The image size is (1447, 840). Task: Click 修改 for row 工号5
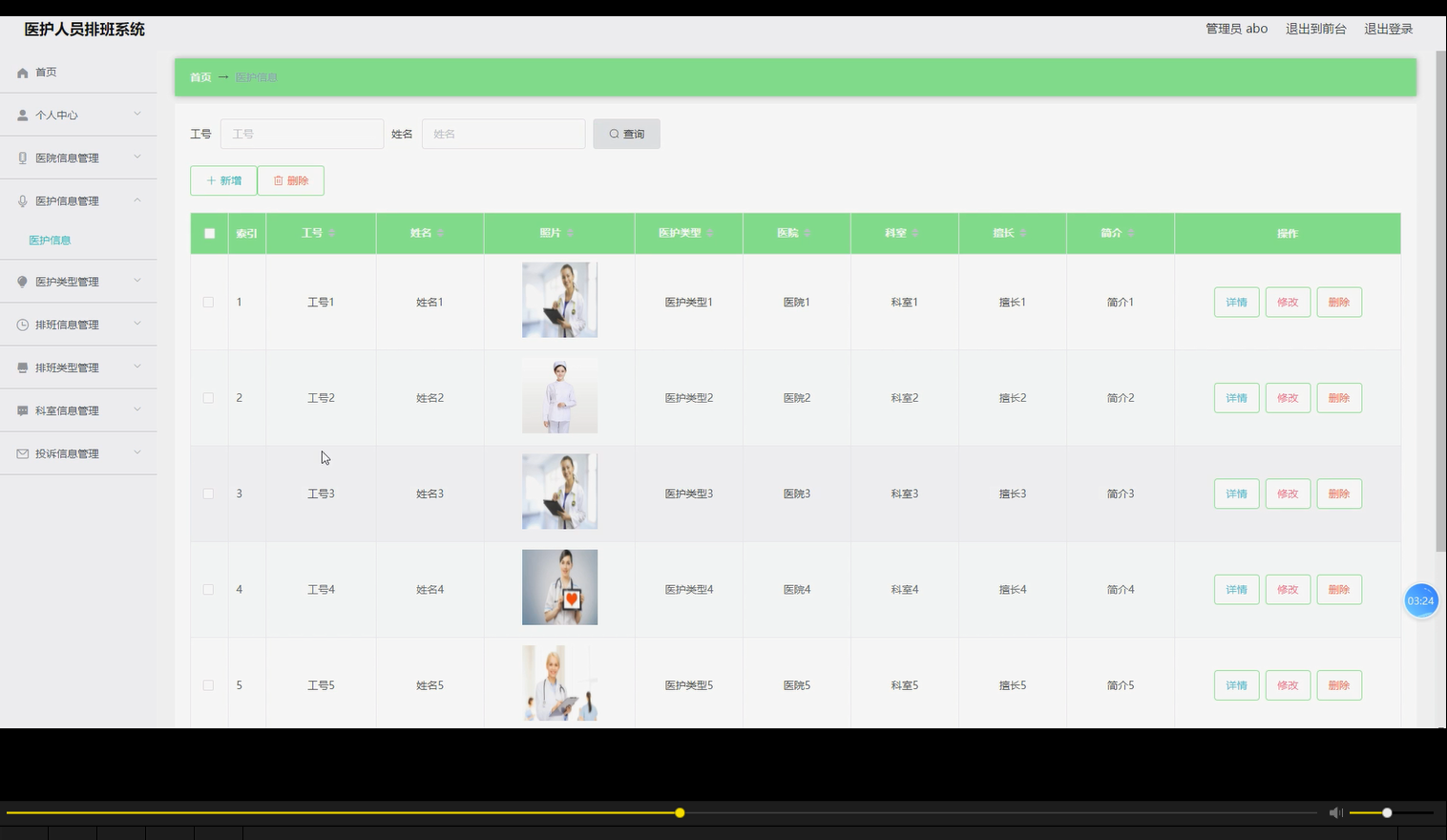1288,685
